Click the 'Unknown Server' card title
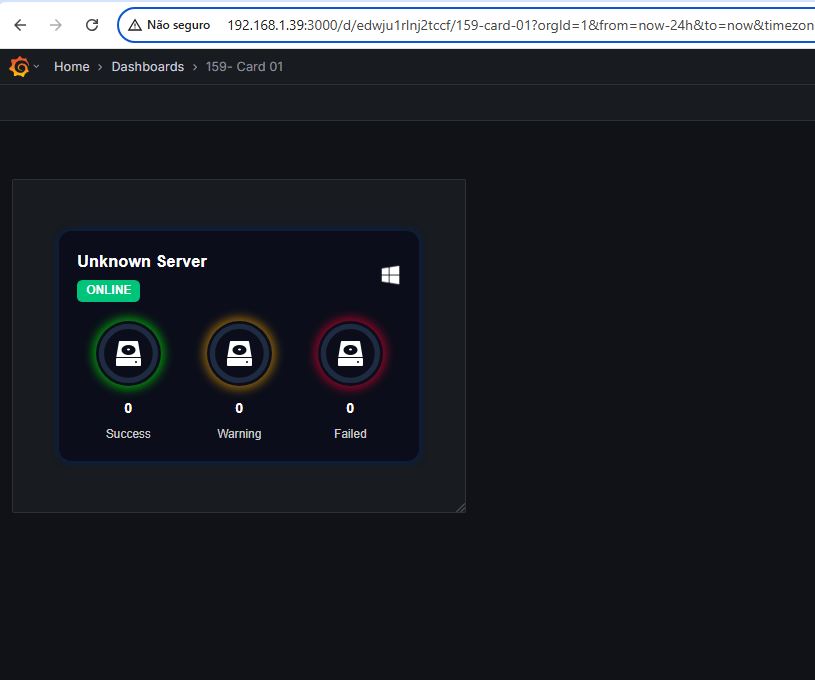This screenshot has height=680, width=815. 142,261
